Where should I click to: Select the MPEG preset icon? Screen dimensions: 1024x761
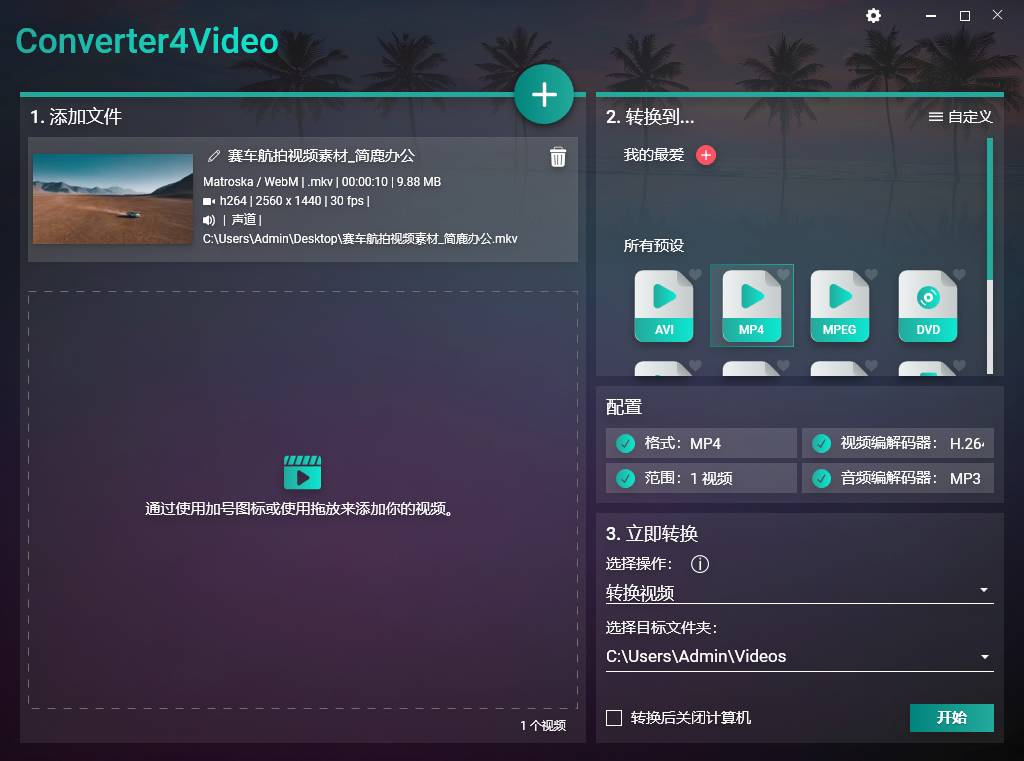839,305
